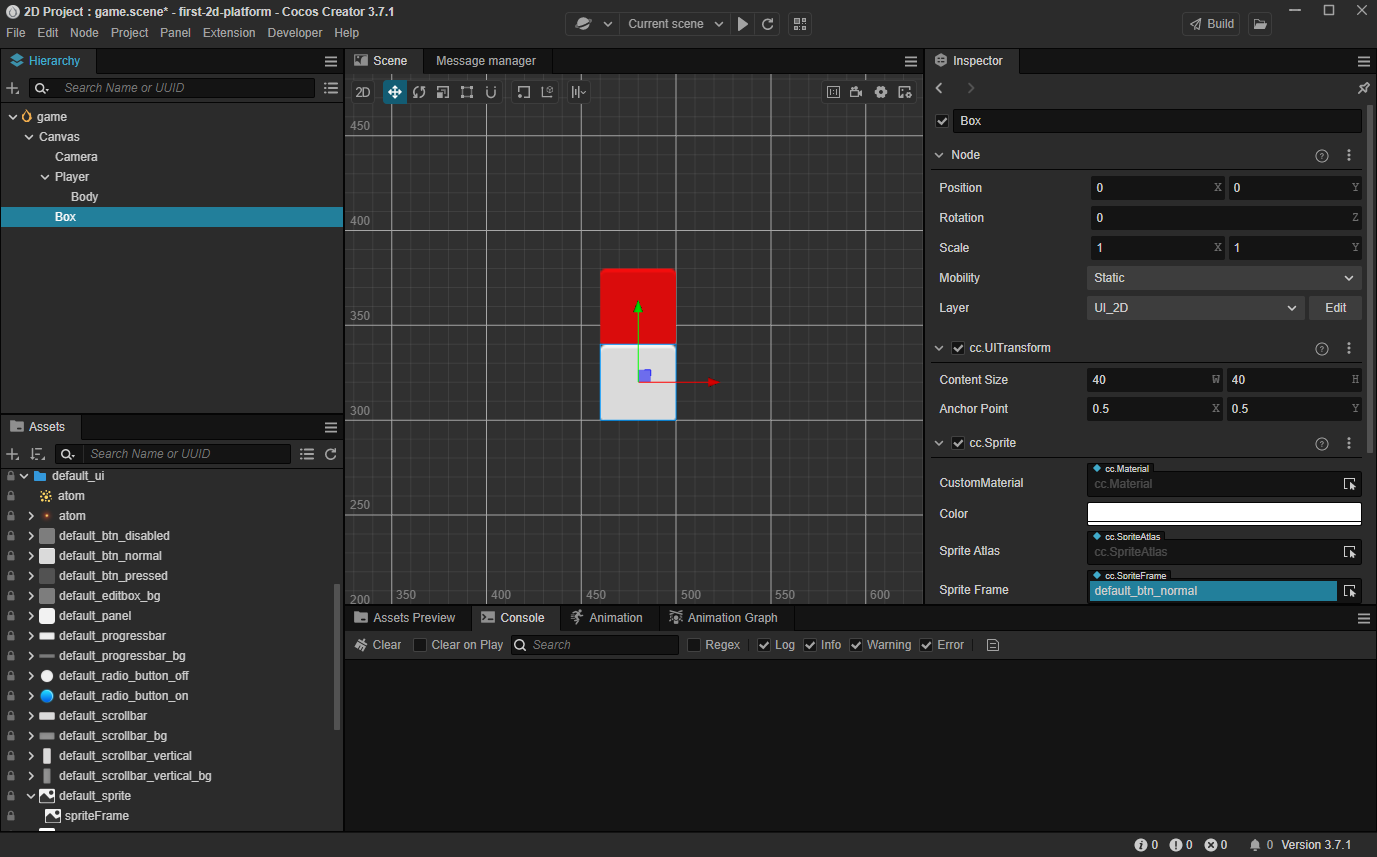Uncheck the Warning filter checkbox
Screen dimensions: 1377x857
(x=856, y=645)
